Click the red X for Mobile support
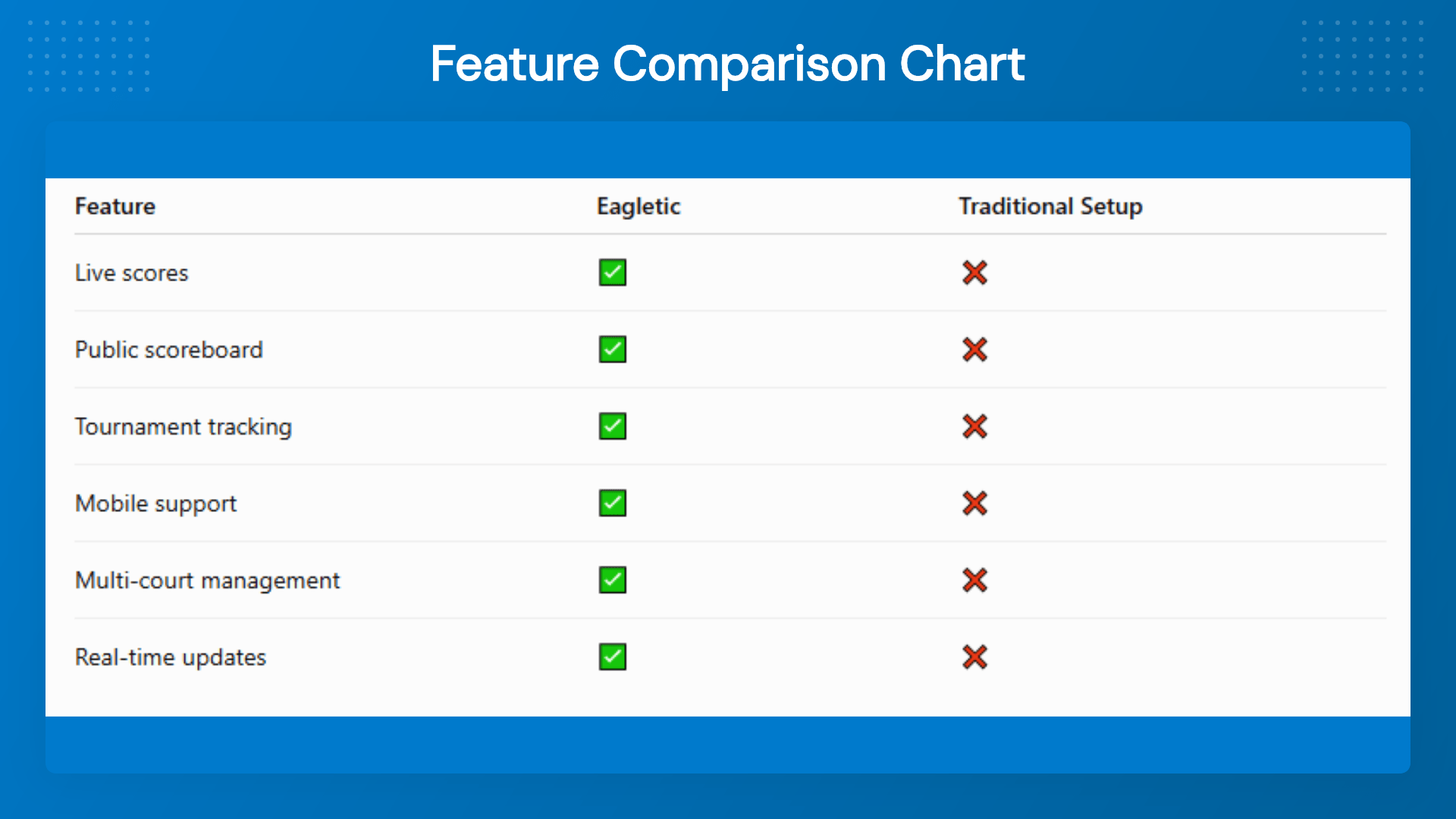Screen dimensions: 1456x819 (974, 503)
